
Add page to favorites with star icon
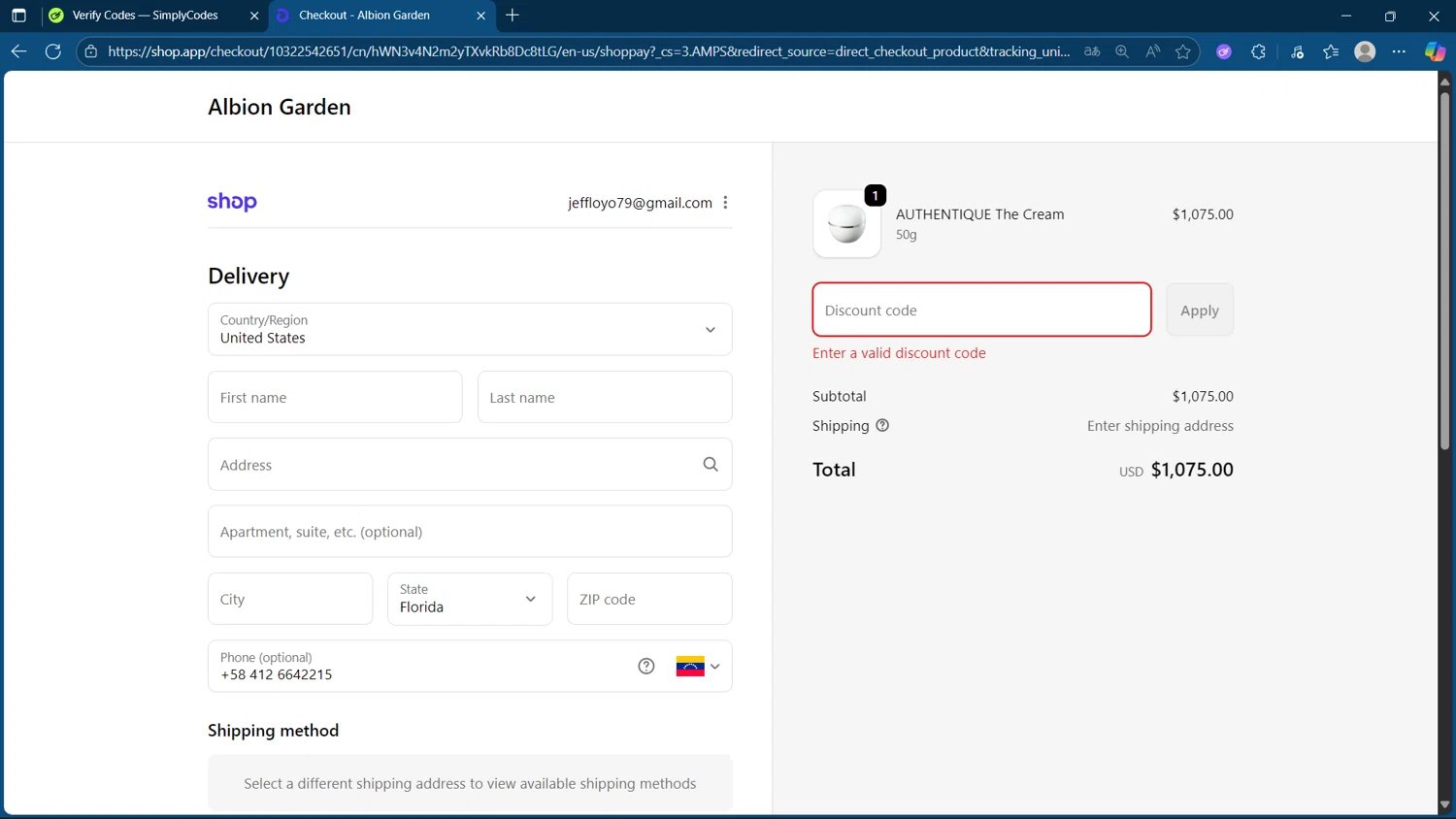[x=1182, y=51]
